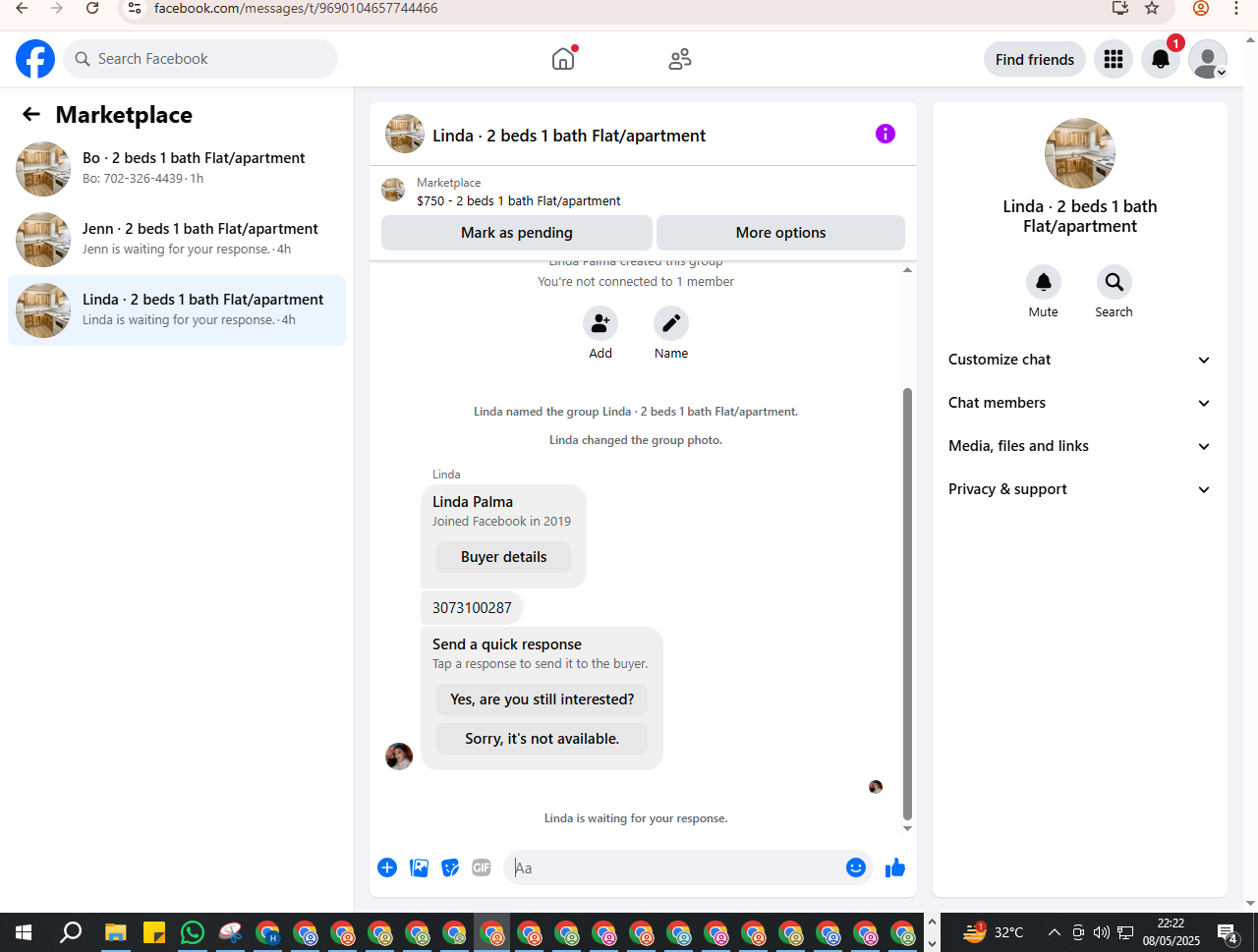View Buyer details for Linda Palma
Screen dimensions: 1258x952
coord(504,557)
